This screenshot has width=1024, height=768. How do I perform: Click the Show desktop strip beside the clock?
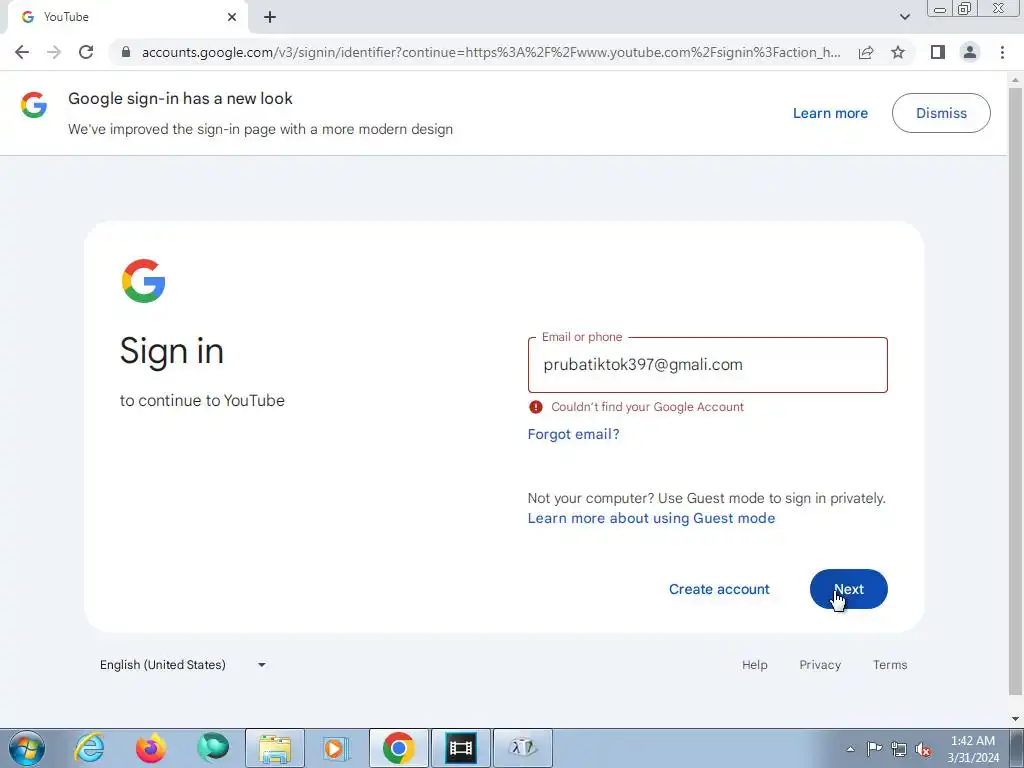tap(1017, 748)
